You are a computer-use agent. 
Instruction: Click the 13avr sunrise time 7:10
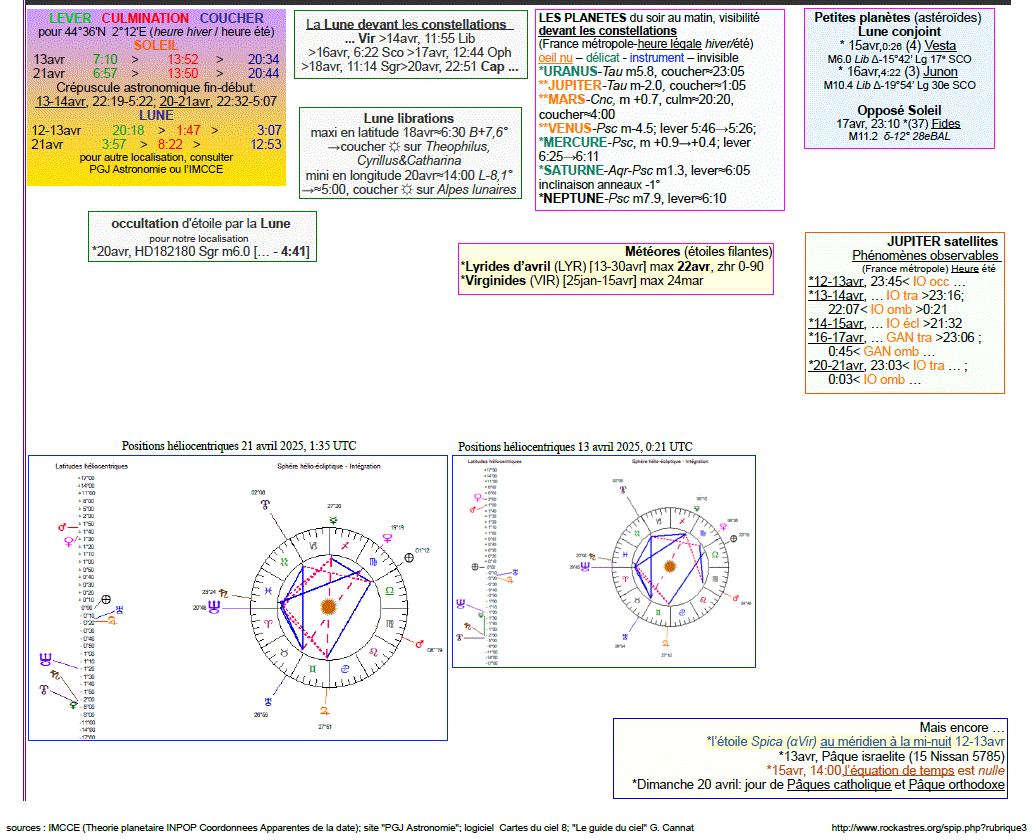tap(105, 59)
